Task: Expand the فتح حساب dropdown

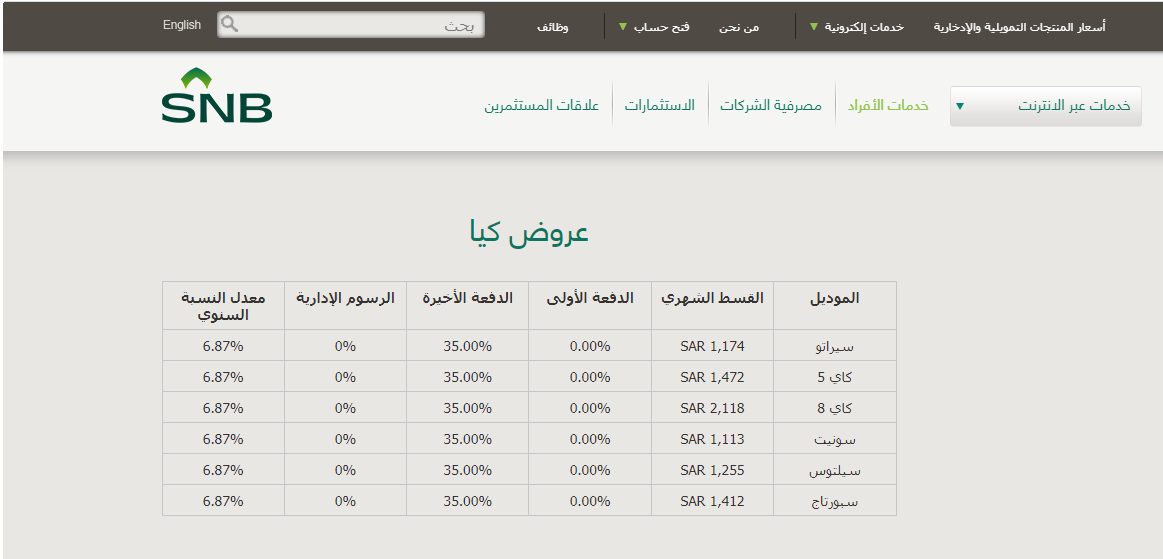Action: click(654, 27)
